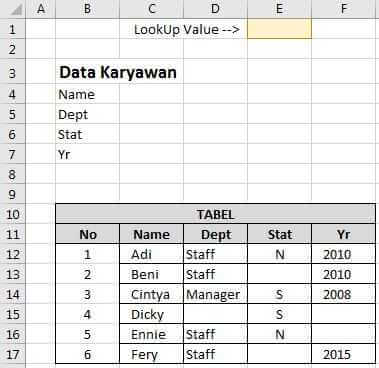This screenshot has height=368, width=379.
Task: Select the highlighted lookup value cell E1
Action: [x=279, y=29]
